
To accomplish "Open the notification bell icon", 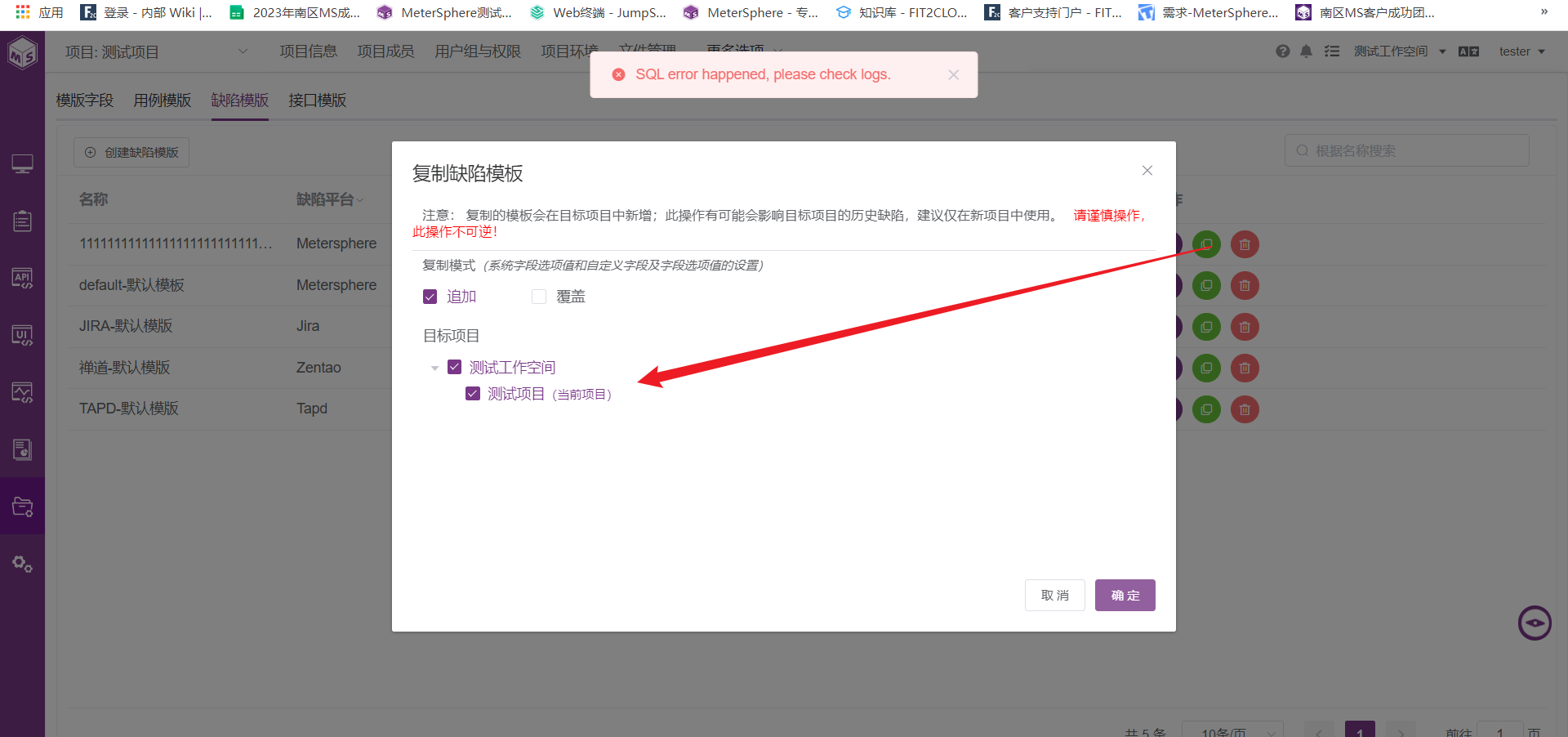I will pyautogui.click(x=1307, y=51).
